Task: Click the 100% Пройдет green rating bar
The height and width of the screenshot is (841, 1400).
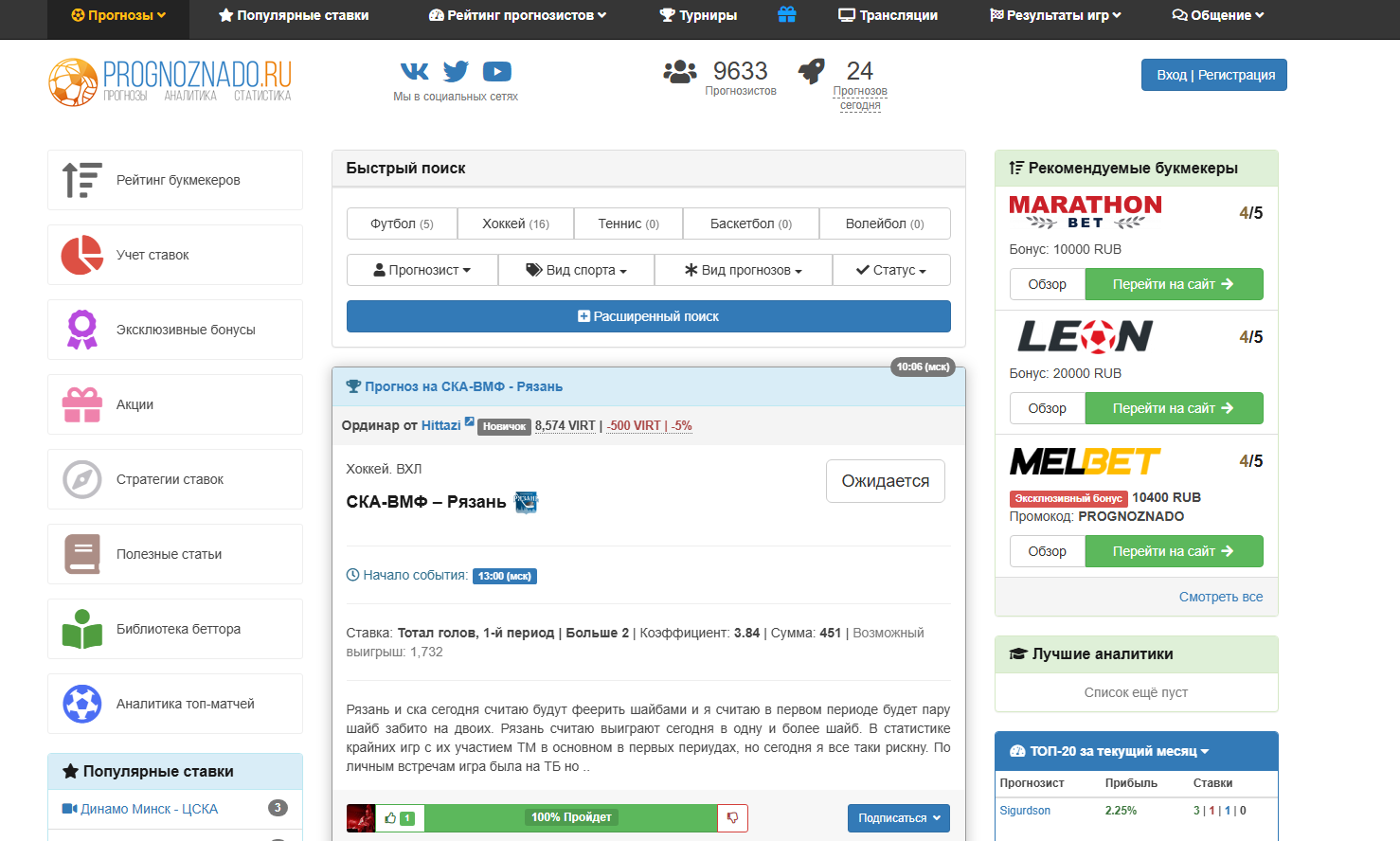Action: pos(571,817)
